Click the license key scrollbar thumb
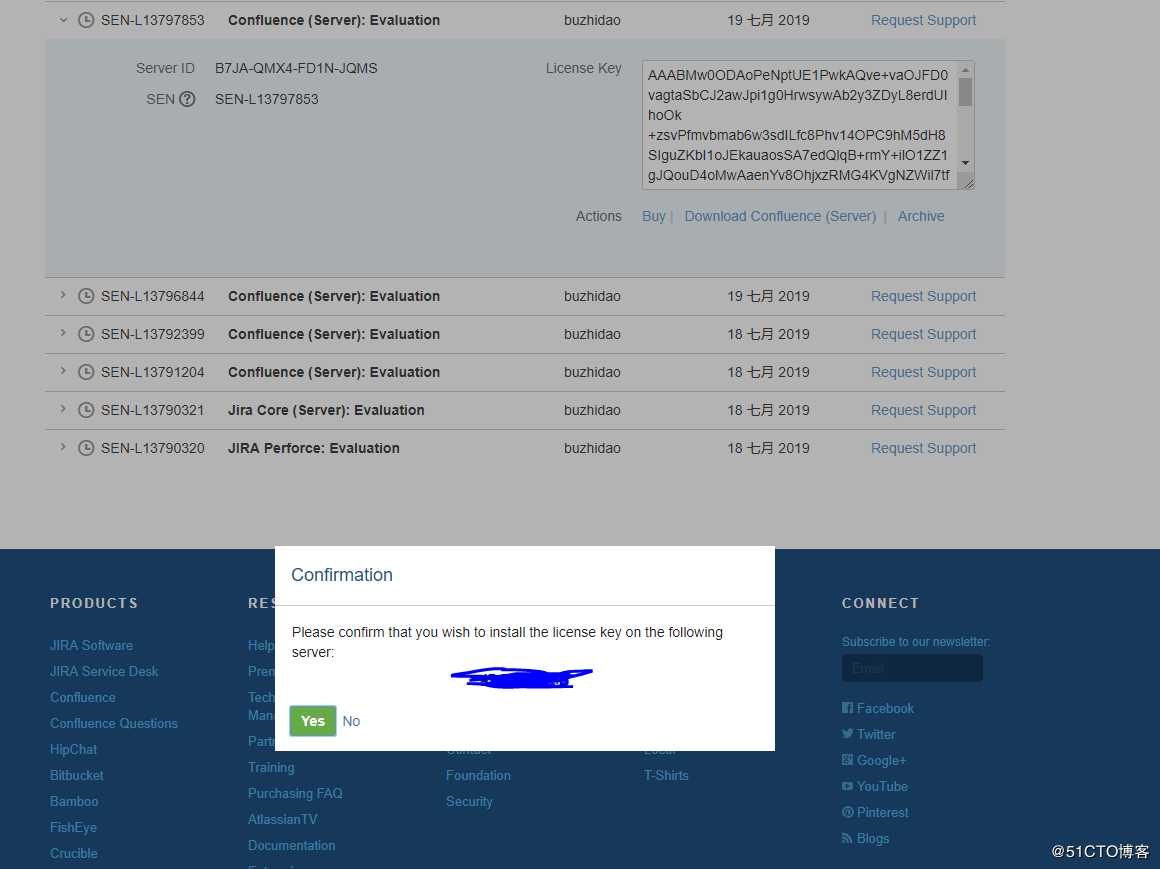Screen dimensions: 1160x869 tap(965, 92)
